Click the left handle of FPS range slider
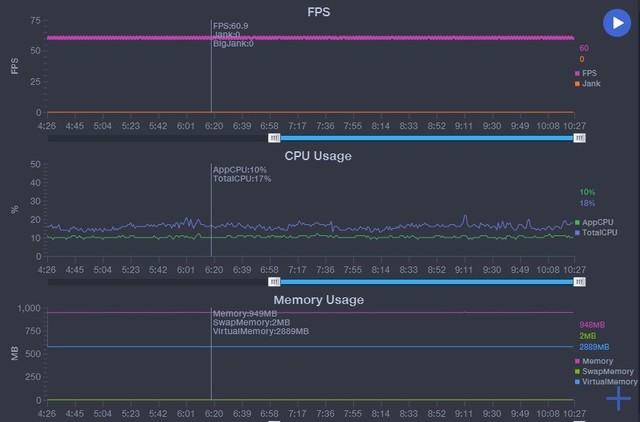This screenshot has width=640, height=422. pyautogui.click(x=274, y=138)
